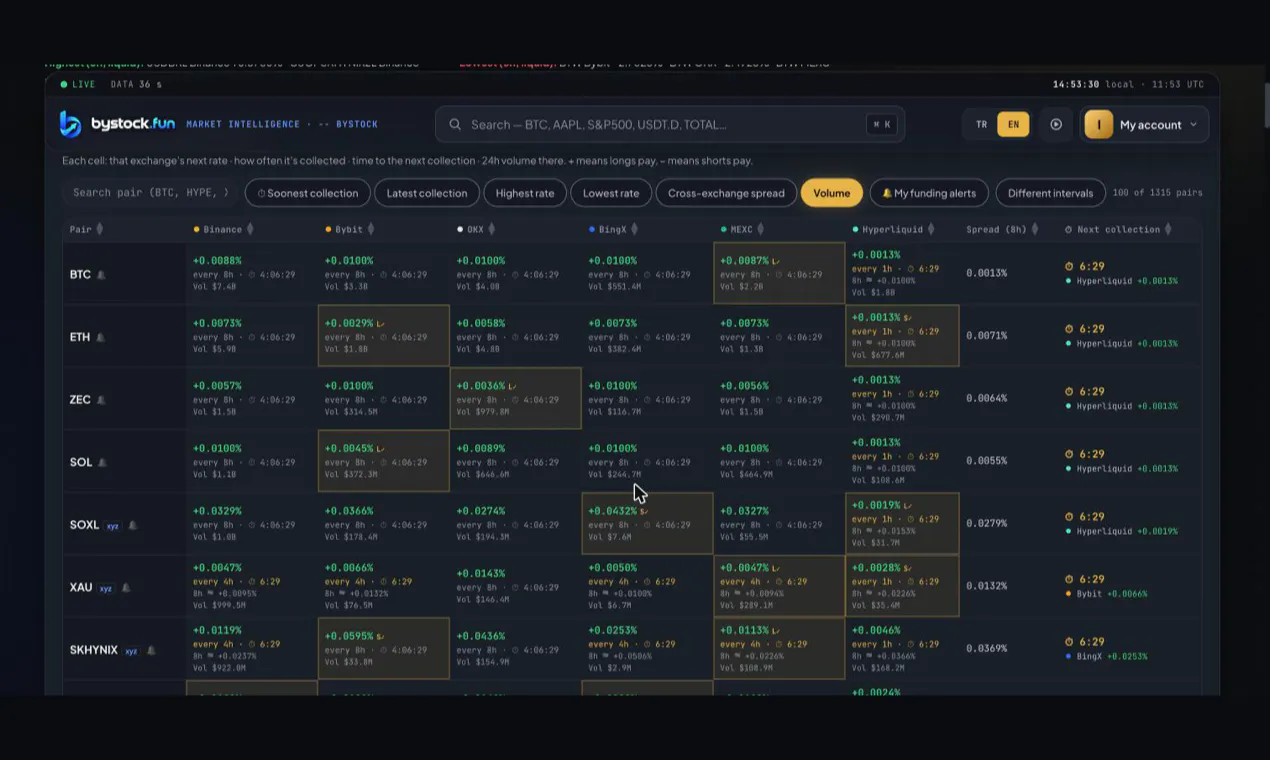Click the xyz badge beside SKHYNIX

(x=131, y=650)
